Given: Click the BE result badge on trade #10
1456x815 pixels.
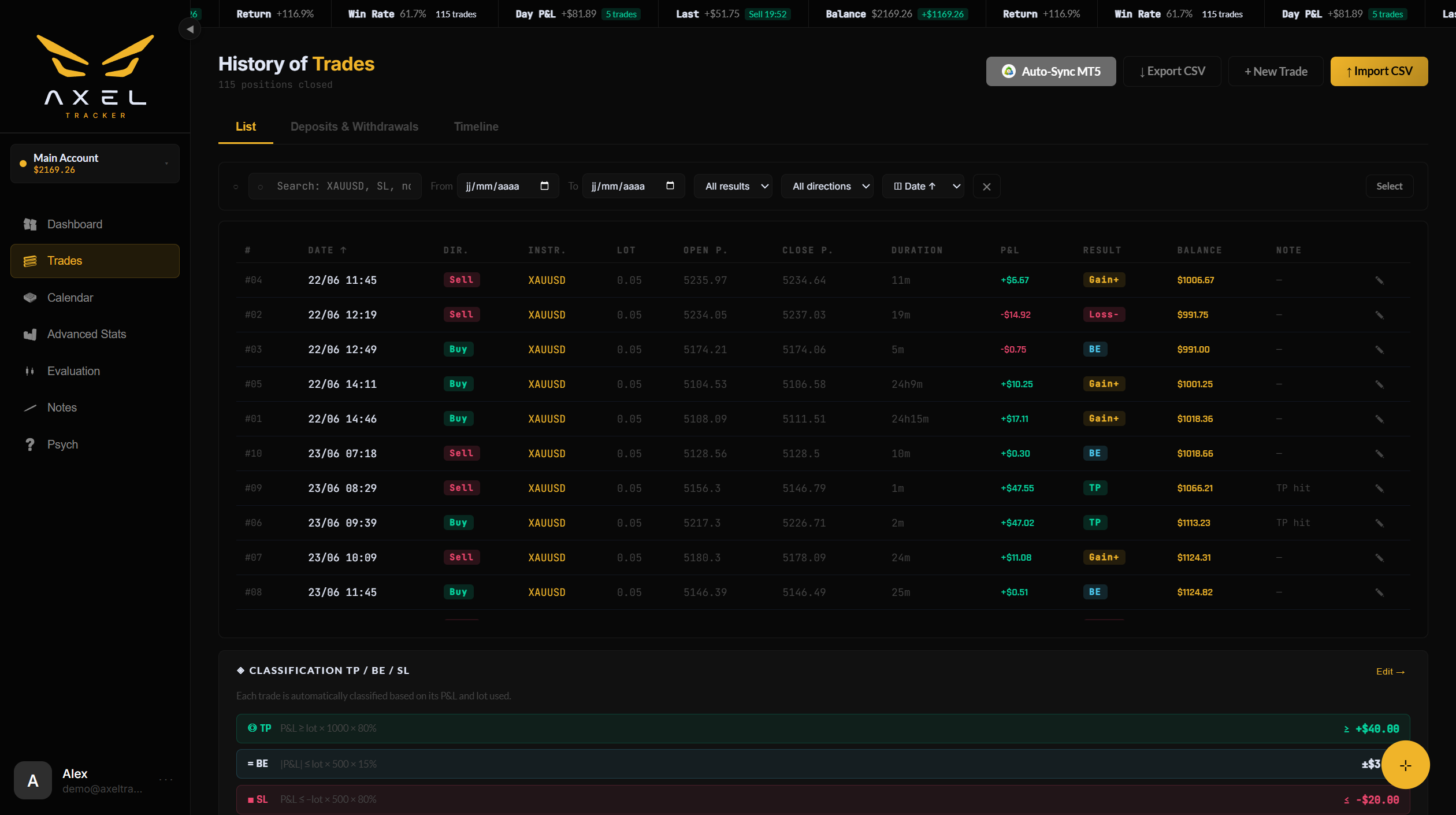Looking at the screenshot, I should click(x=1094, y=453).
